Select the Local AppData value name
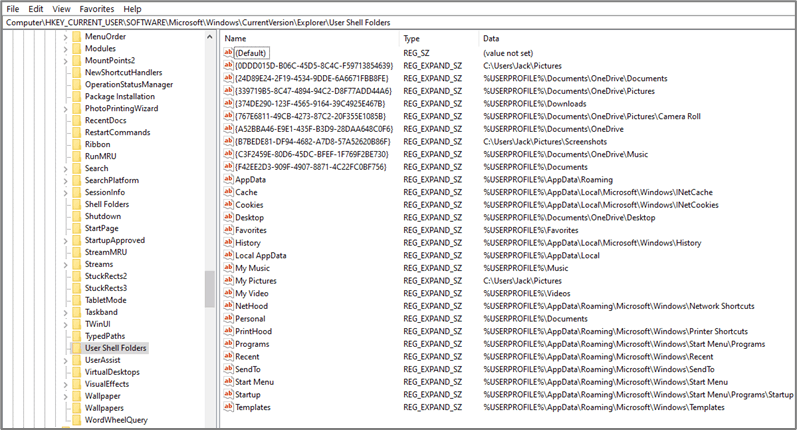 click(261, 256)
